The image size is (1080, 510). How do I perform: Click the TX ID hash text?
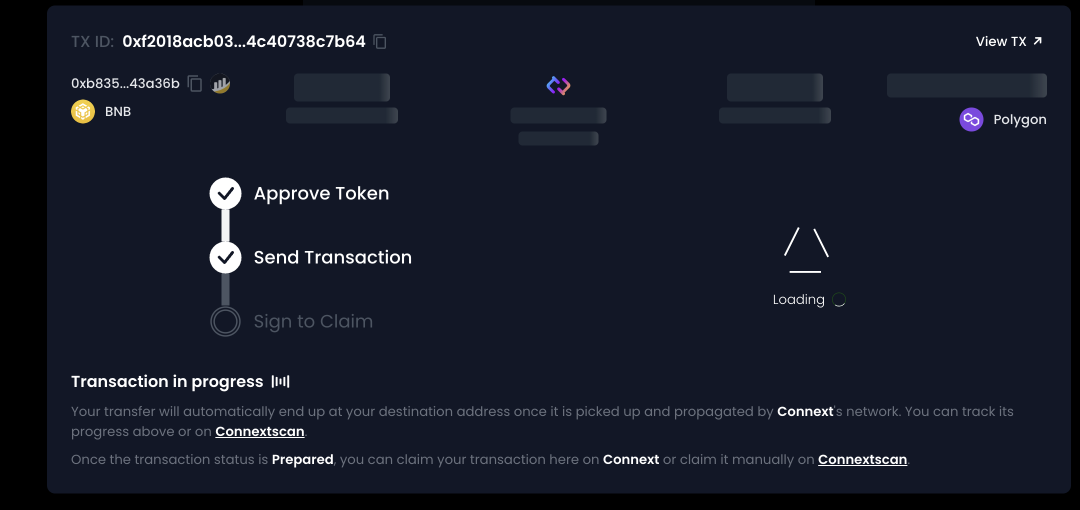(x=244, y=42)
